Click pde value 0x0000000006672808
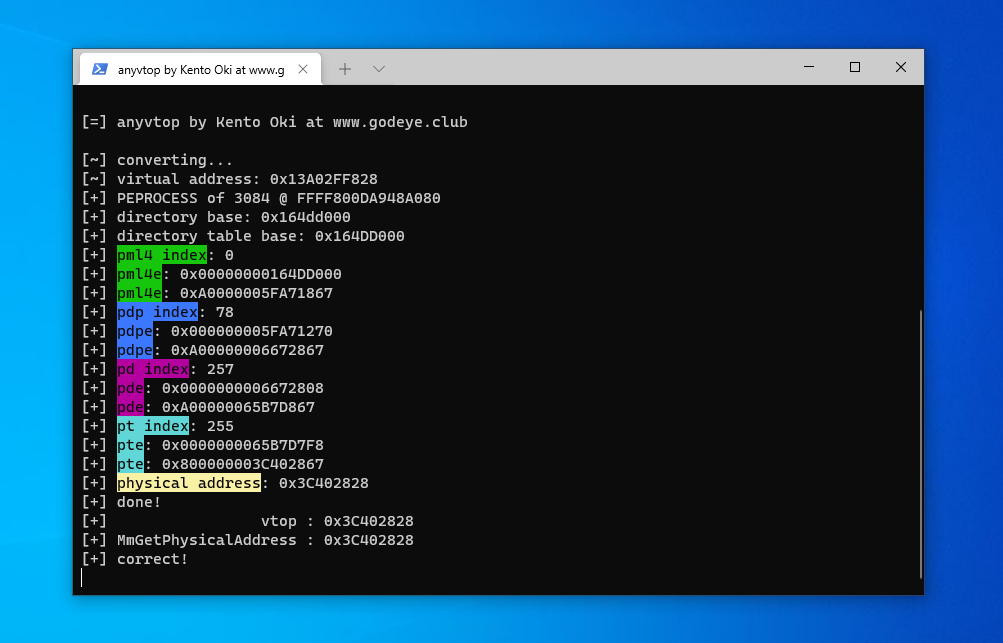Viewport: 1003px width, 643px height. [242, 388]
